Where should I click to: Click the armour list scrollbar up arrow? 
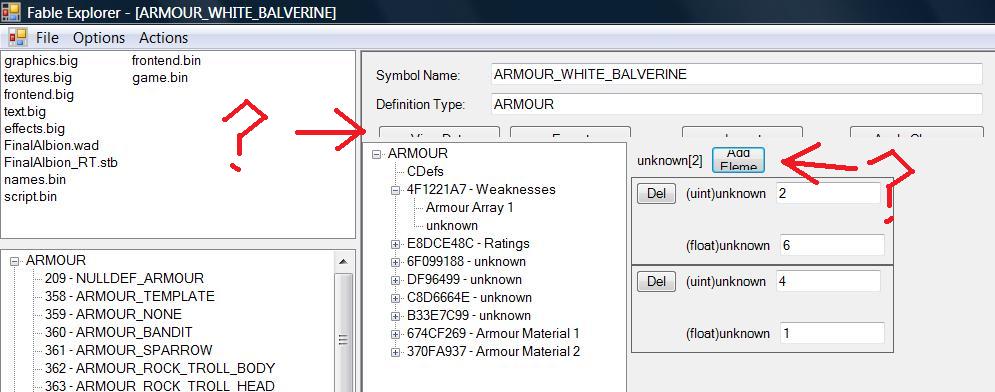pyautogui.click(x=343, y=262)
